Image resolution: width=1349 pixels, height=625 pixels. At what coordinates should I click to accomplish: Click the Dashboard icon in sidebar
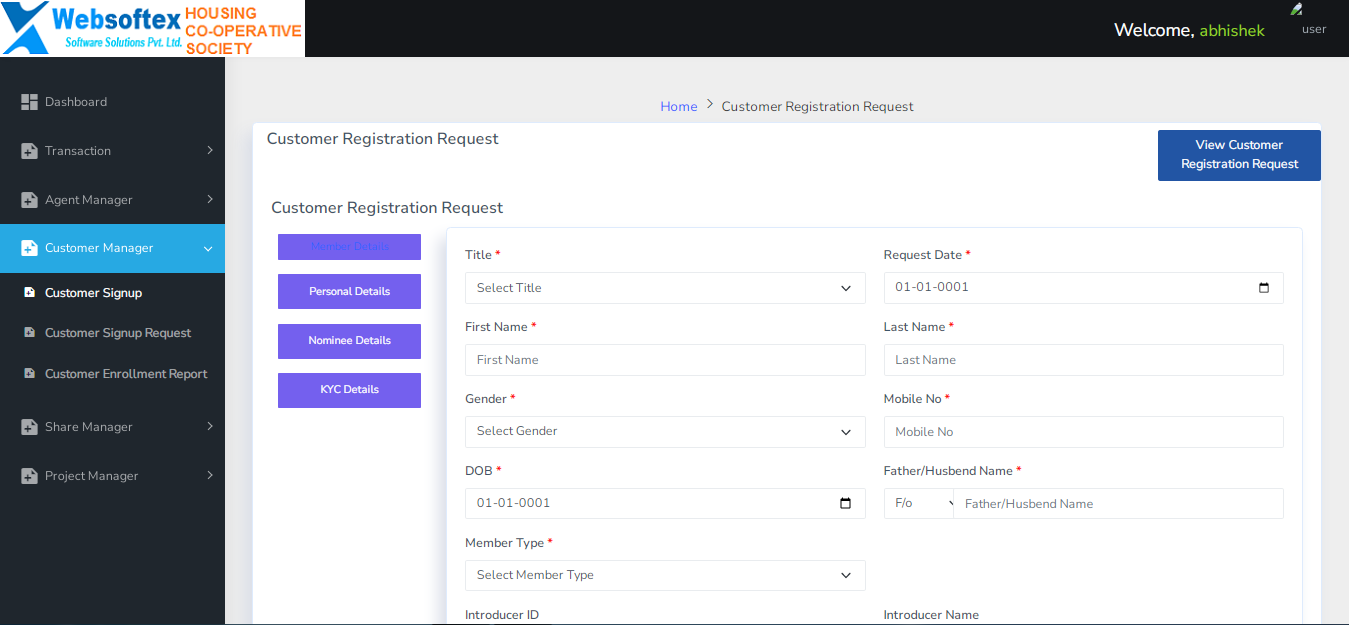click(29, 102)
